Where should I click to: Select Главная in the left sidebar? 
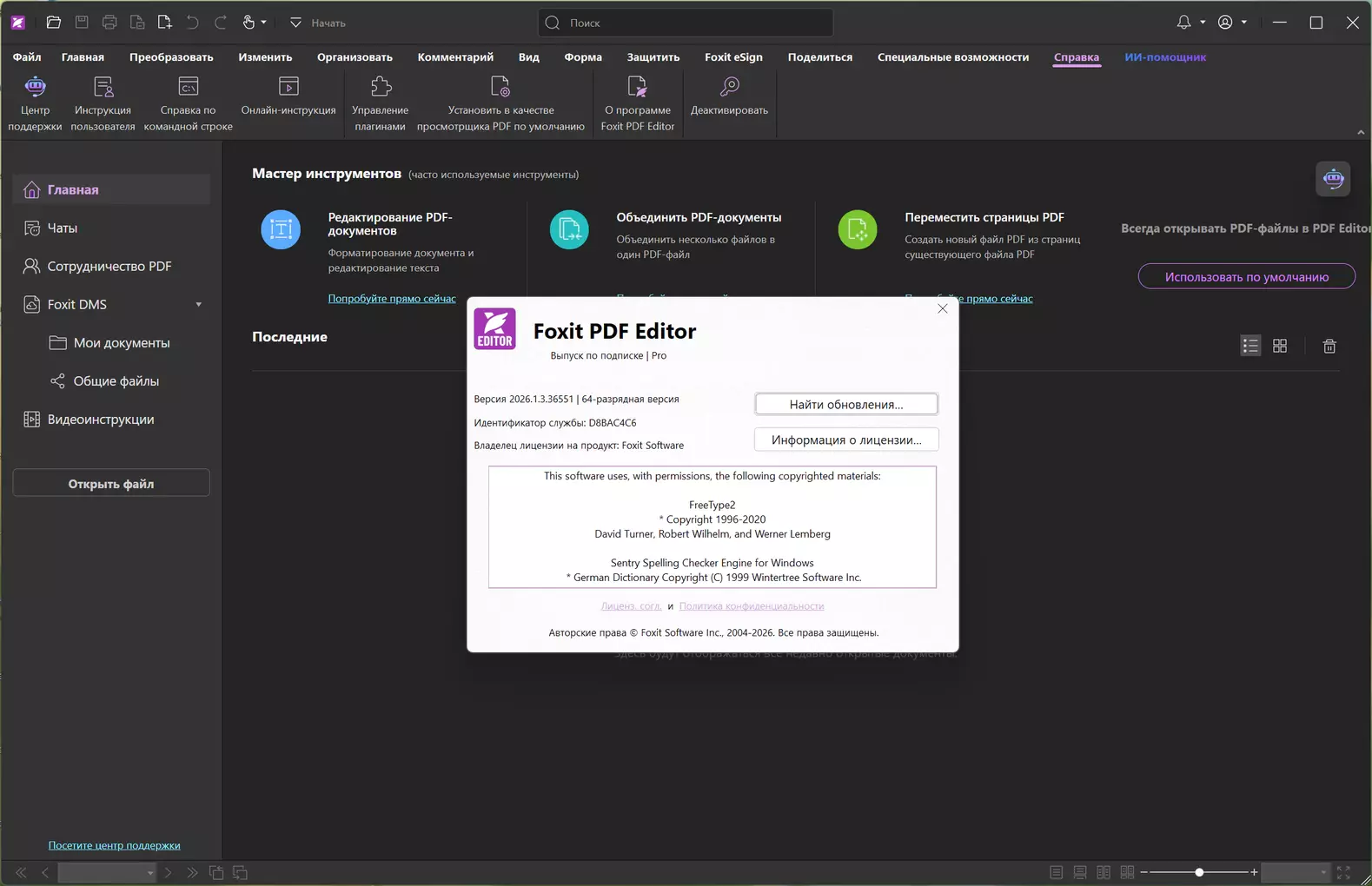tap(111, 189)
